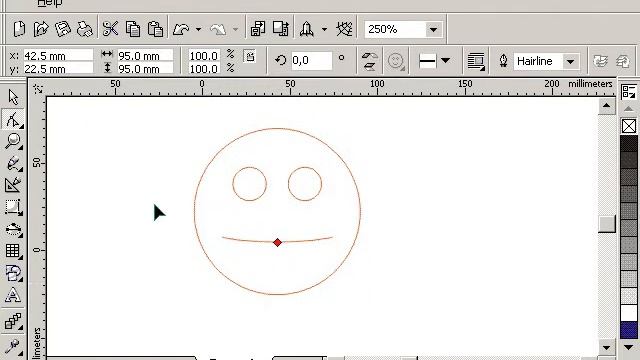Select the Ellipse tool

[x=13, y=229]
